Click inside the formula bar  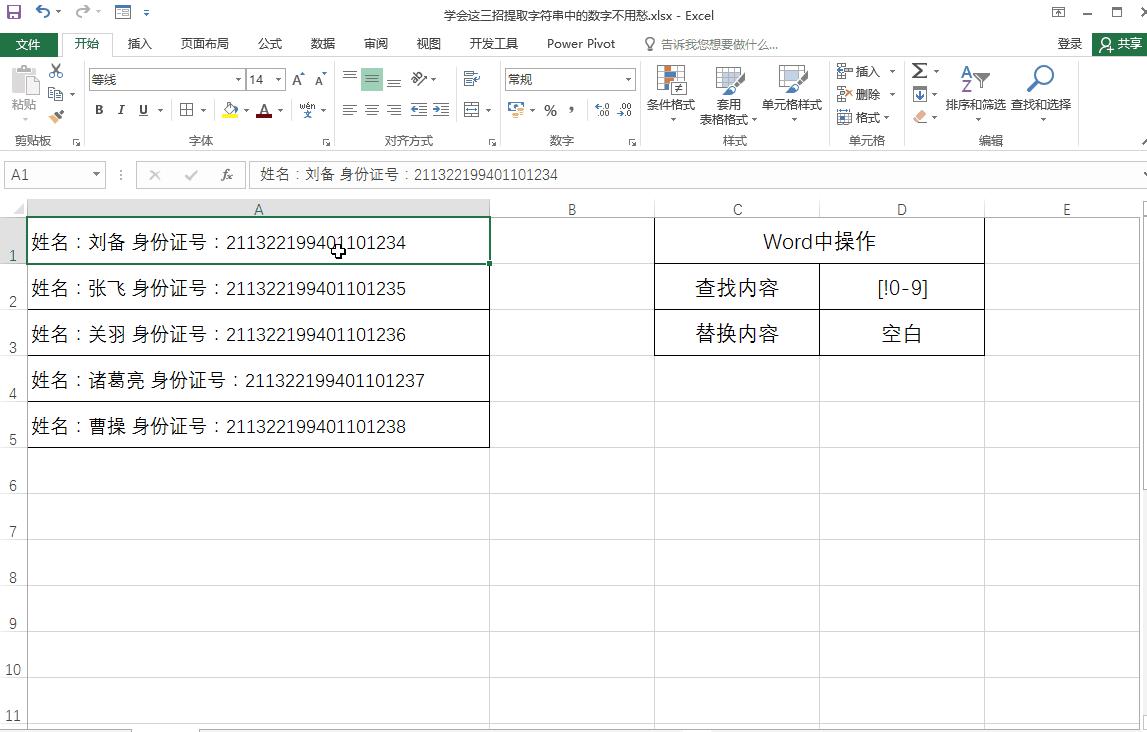click(500, 174)
